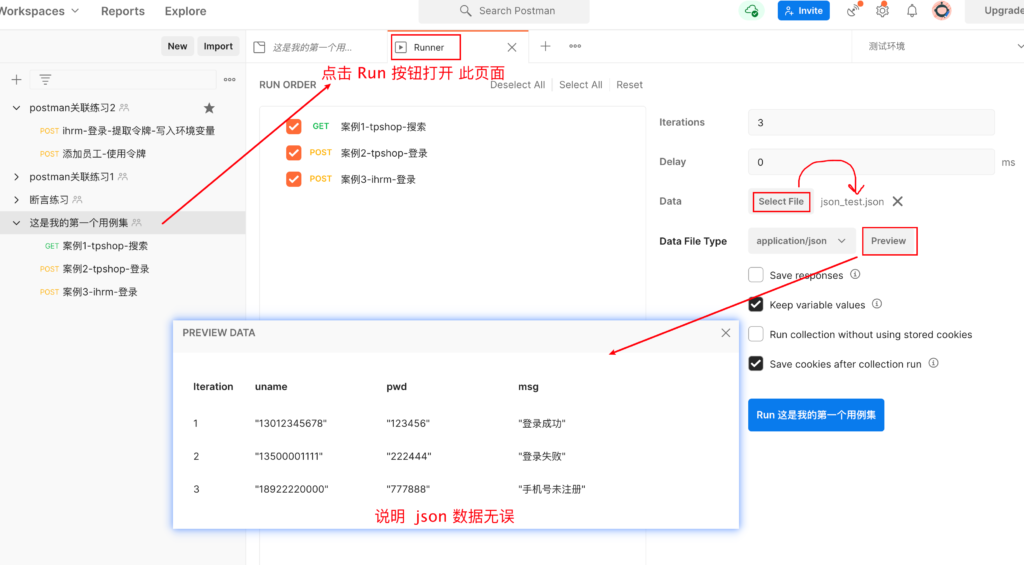Open the application/json data file type dropdown

click(x=801, y=241)
